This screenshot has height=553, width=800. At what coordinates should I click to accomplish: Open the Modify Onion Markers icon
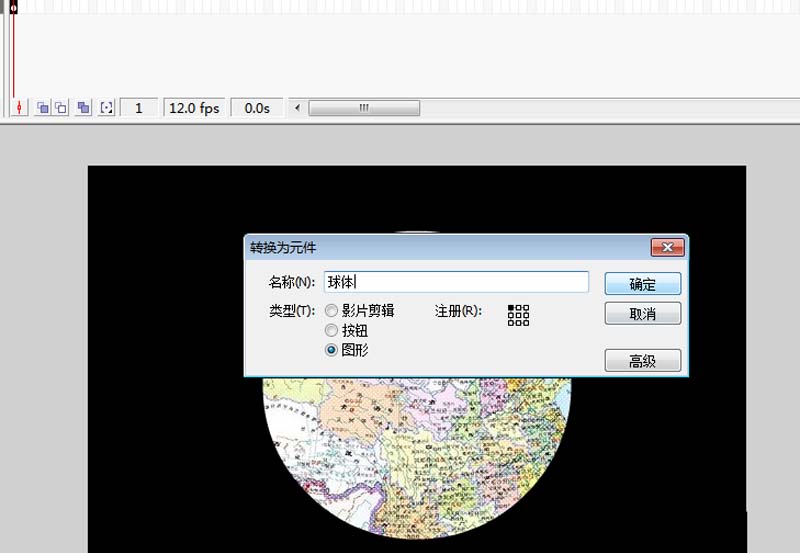106,108
